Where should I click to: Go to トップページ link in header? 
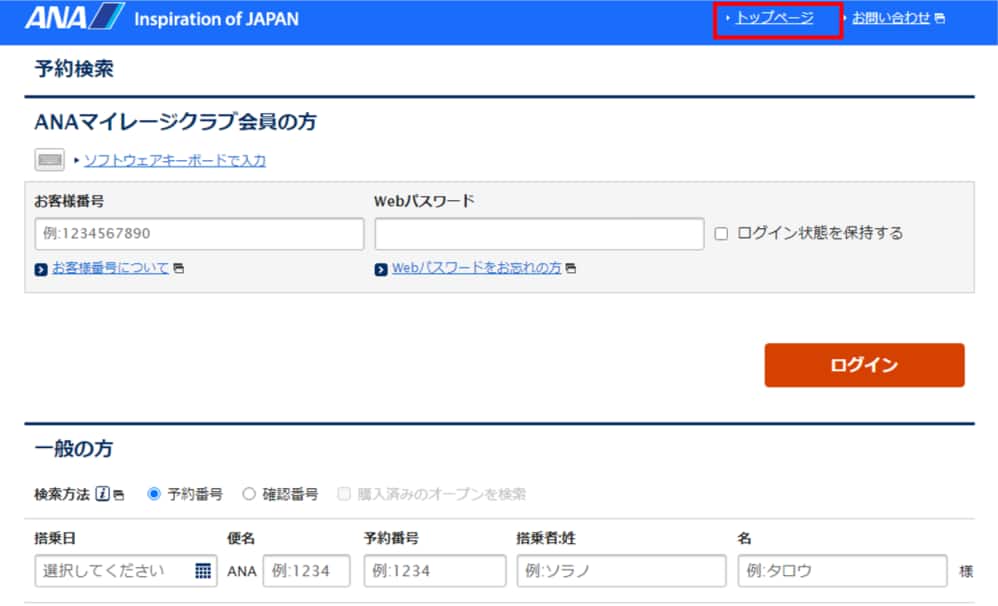774,18
